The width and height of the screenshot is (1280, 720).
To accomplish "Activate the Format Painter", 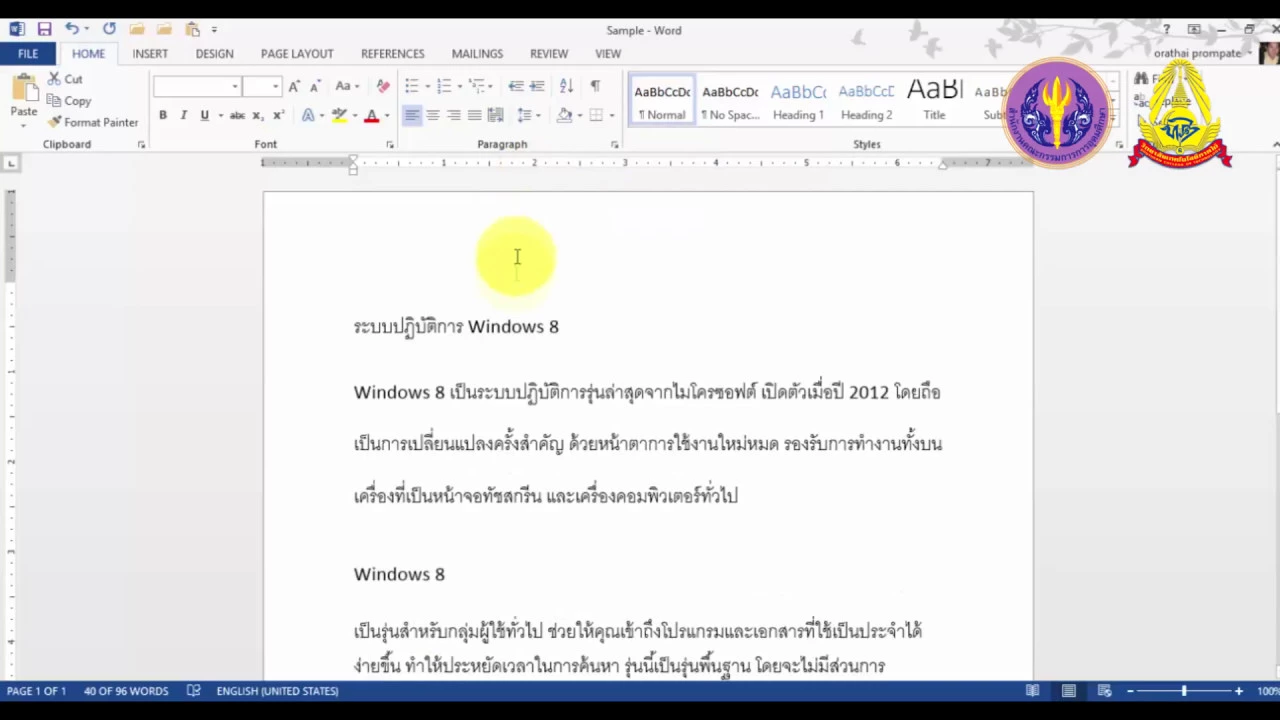I will coord(94,122).
